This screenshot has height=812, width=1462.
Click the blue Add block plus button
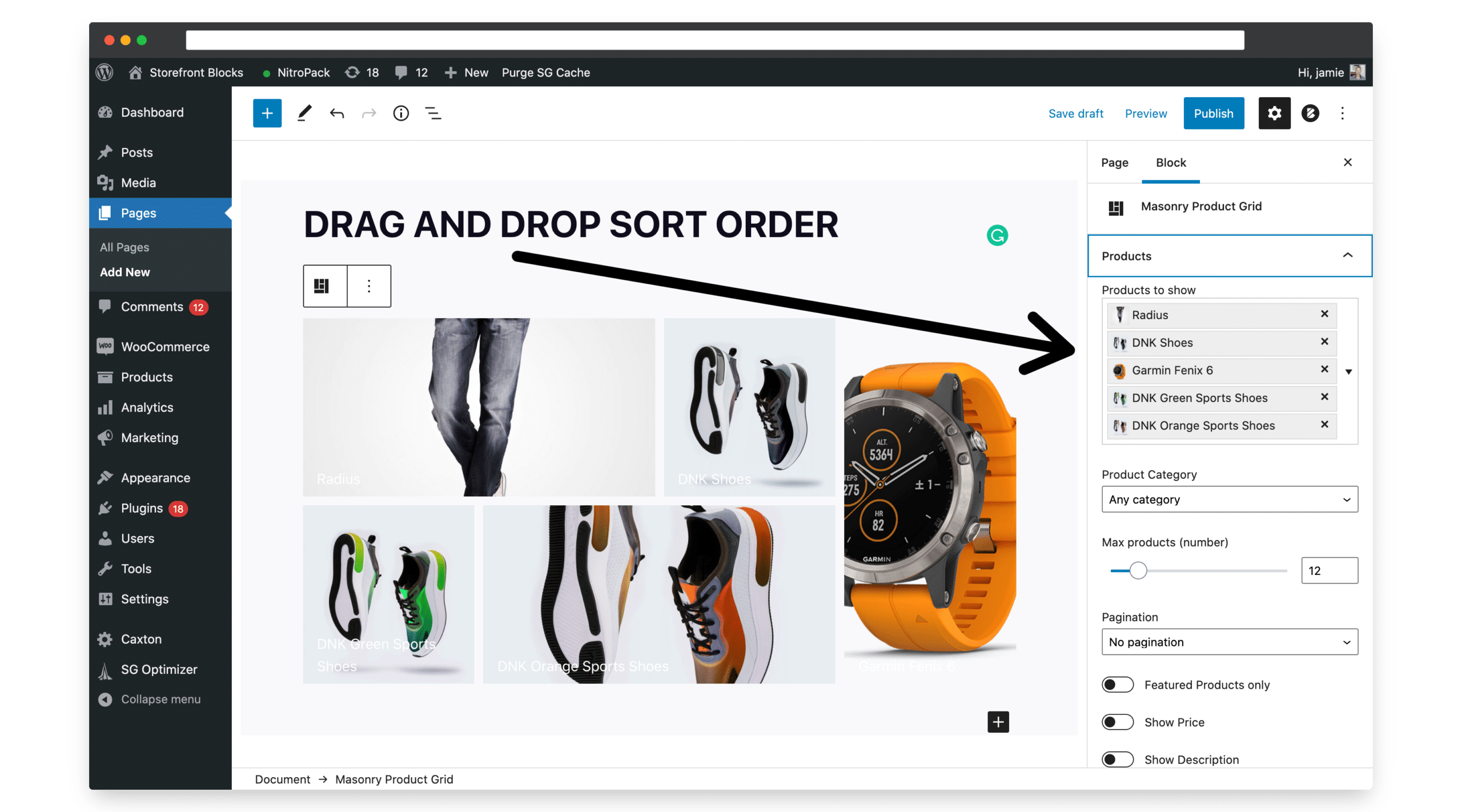pyautogui.click(x=267, y=113)
